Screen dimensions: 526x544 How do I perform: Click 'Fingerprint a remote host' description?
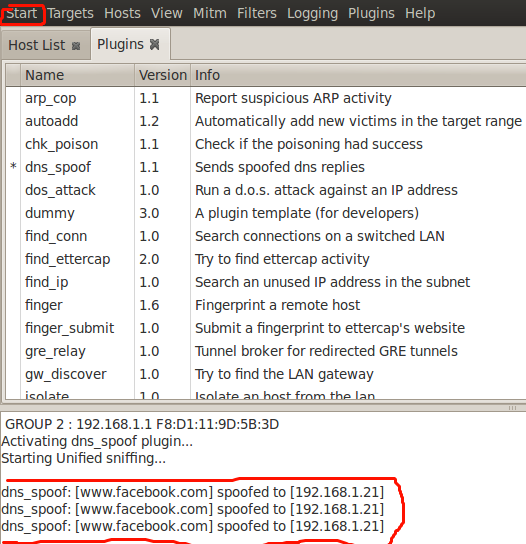click(x=277, y=305)
